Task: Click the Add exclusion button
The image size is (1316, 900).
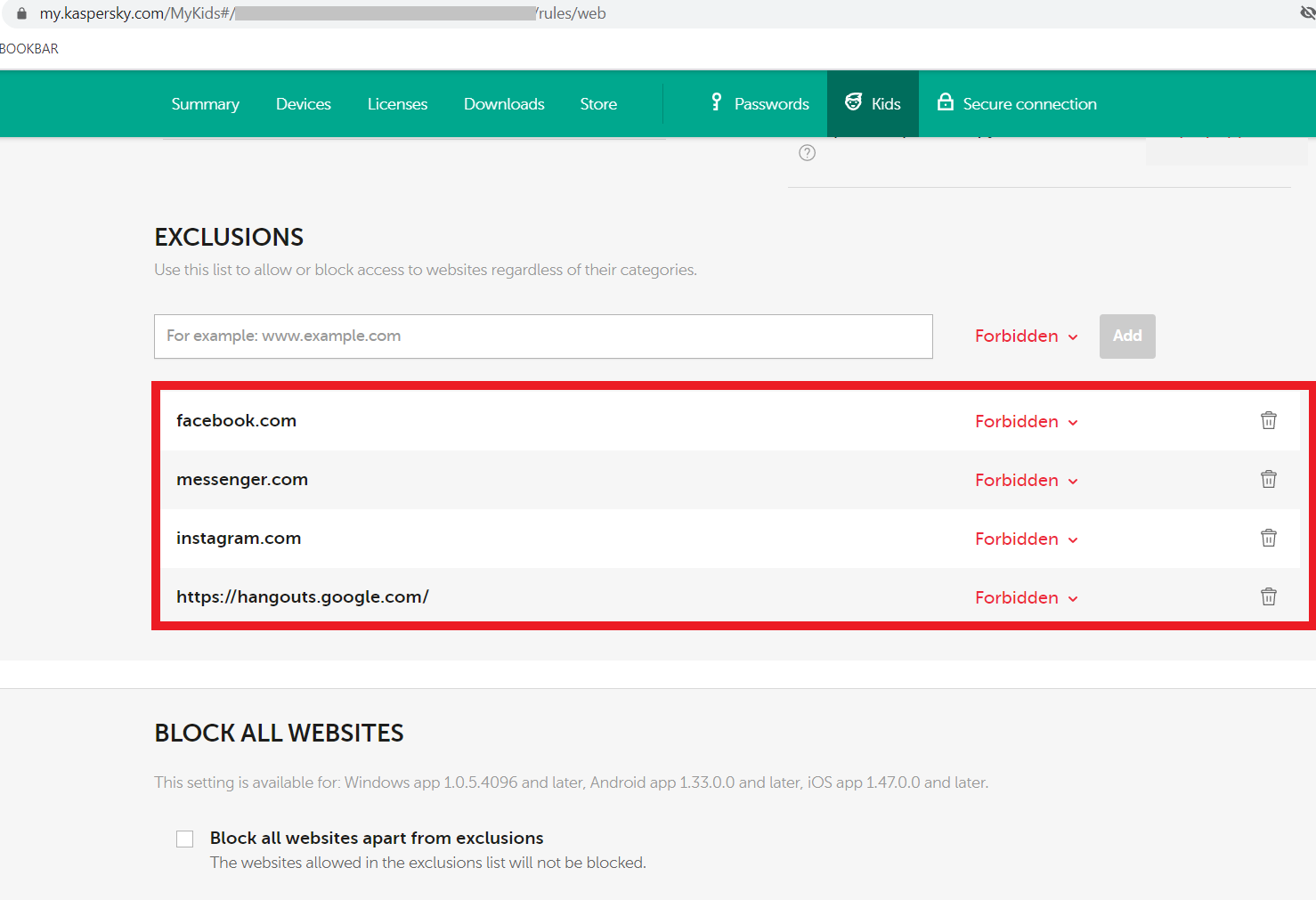Action: point(1127,336)
